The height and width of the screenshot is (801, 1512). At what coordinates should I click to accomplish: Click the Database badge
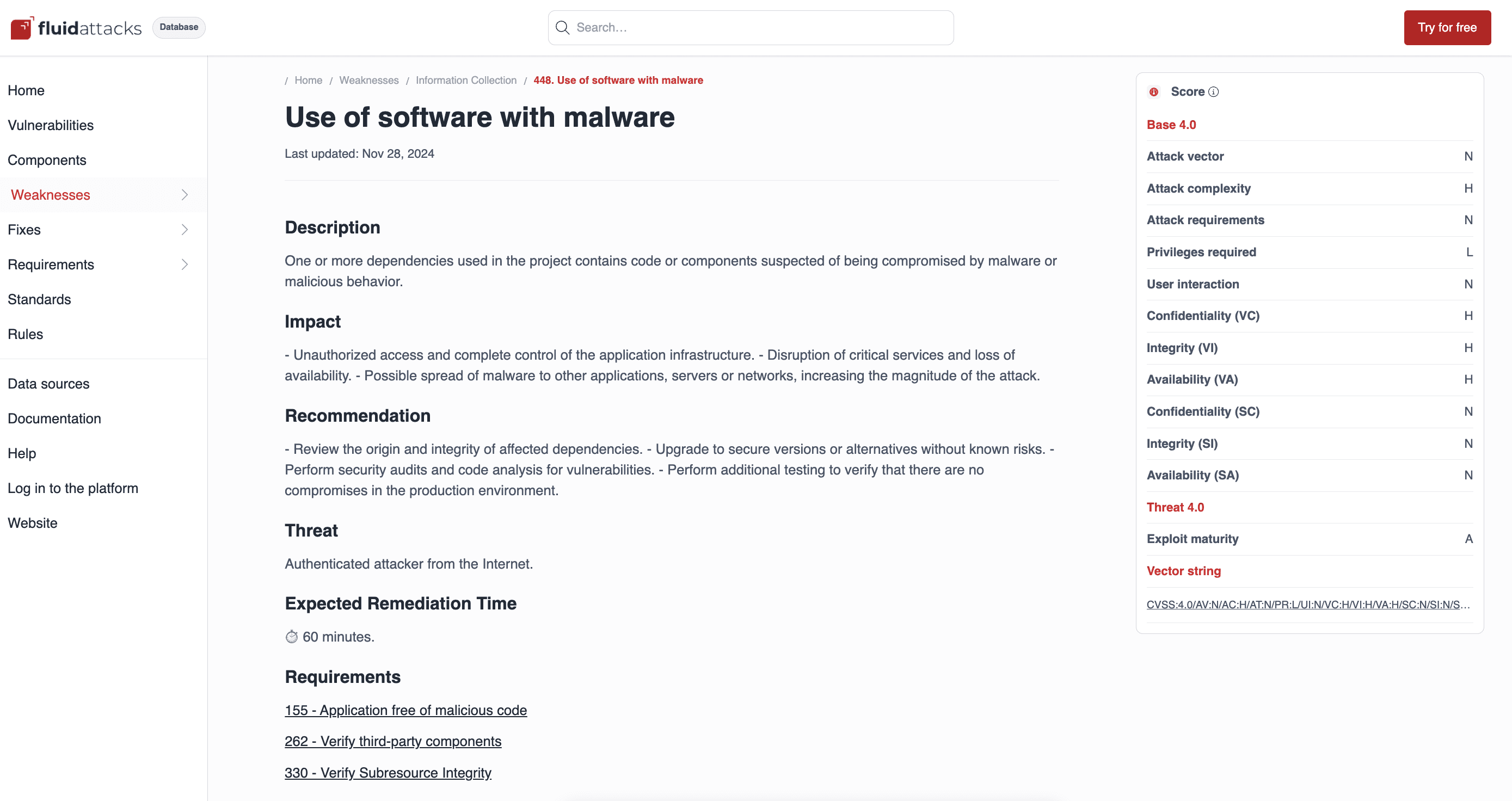(x=179, y=27)
